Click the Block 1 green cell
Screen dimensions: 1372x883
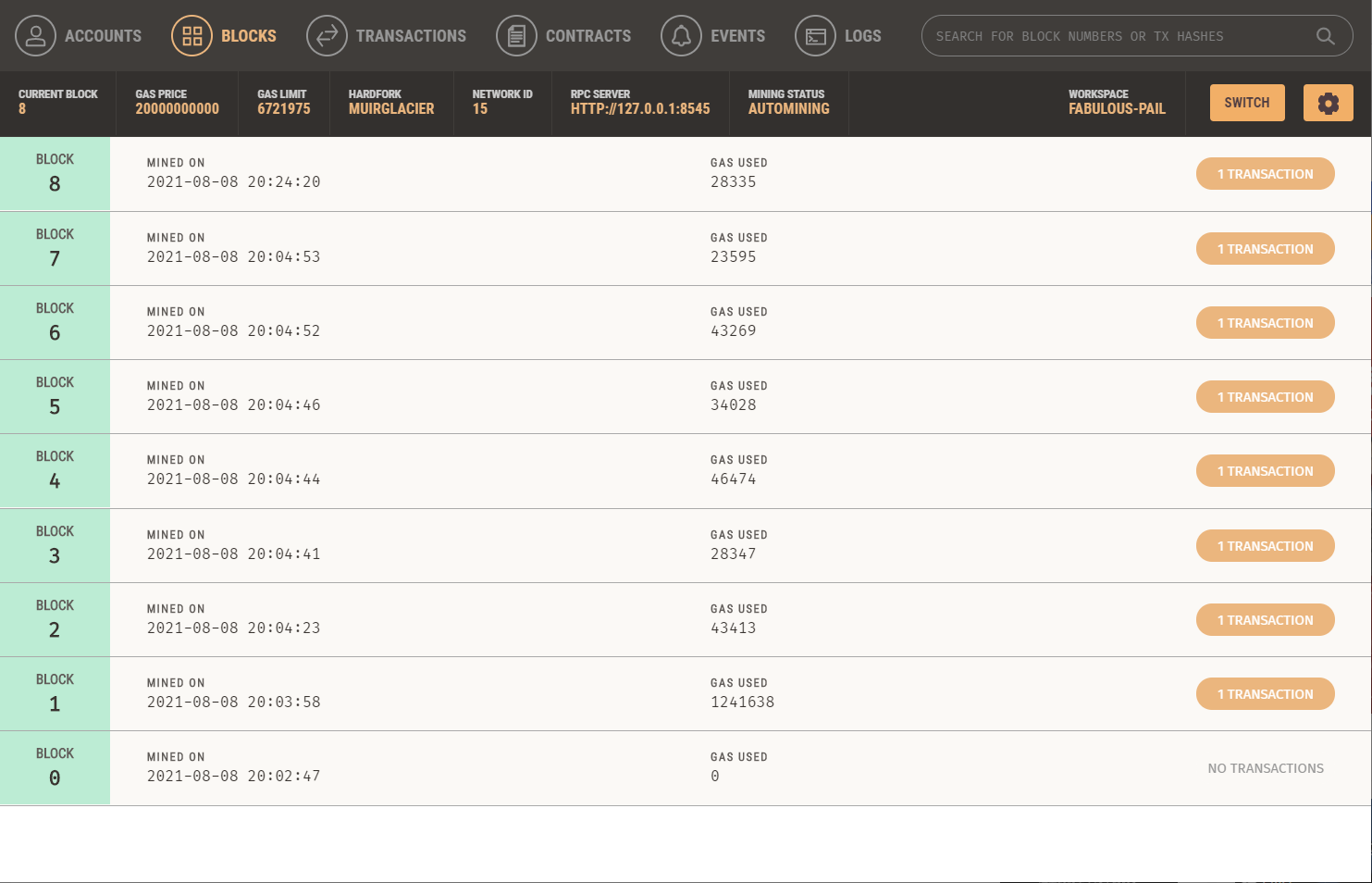click(x=55, y=693)
